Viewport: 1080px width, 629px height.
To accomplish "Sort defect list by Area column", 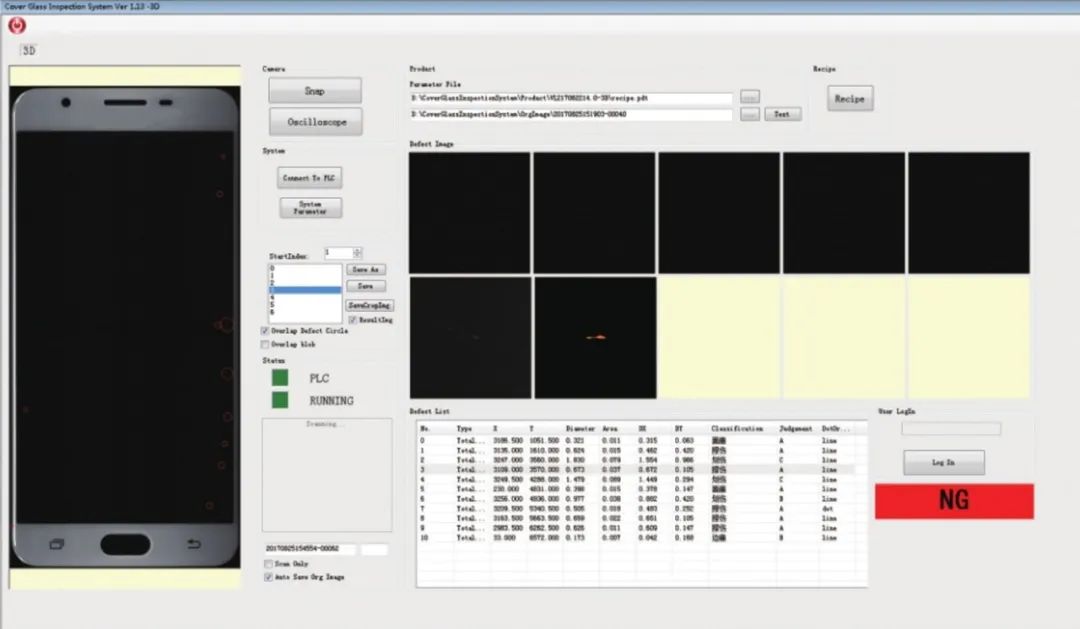I will [x=610, y=429].
